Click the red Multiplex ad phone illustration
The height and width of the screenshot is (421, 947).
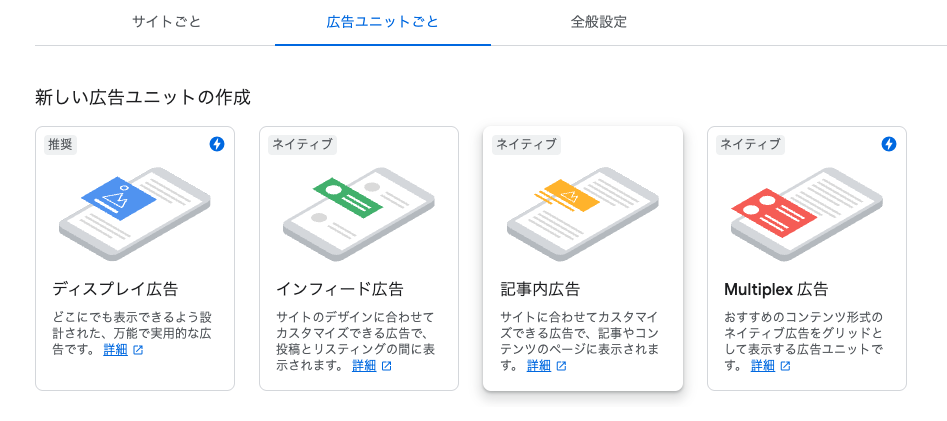(x=806, y=213)
